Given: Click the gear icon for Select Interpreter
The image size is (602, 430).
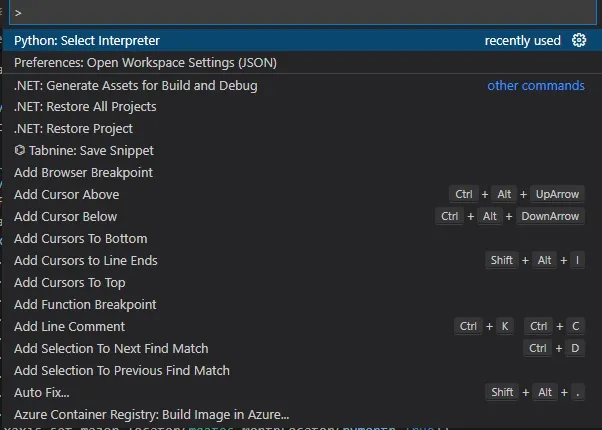Looking at the screenshot, I should click(x=579, y=41).
